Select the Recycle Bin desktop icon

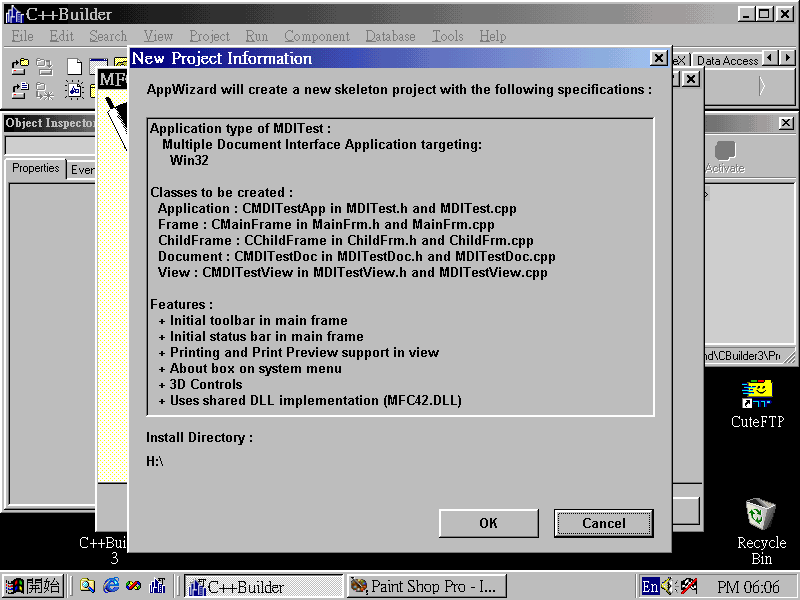[x=761, y=532]
